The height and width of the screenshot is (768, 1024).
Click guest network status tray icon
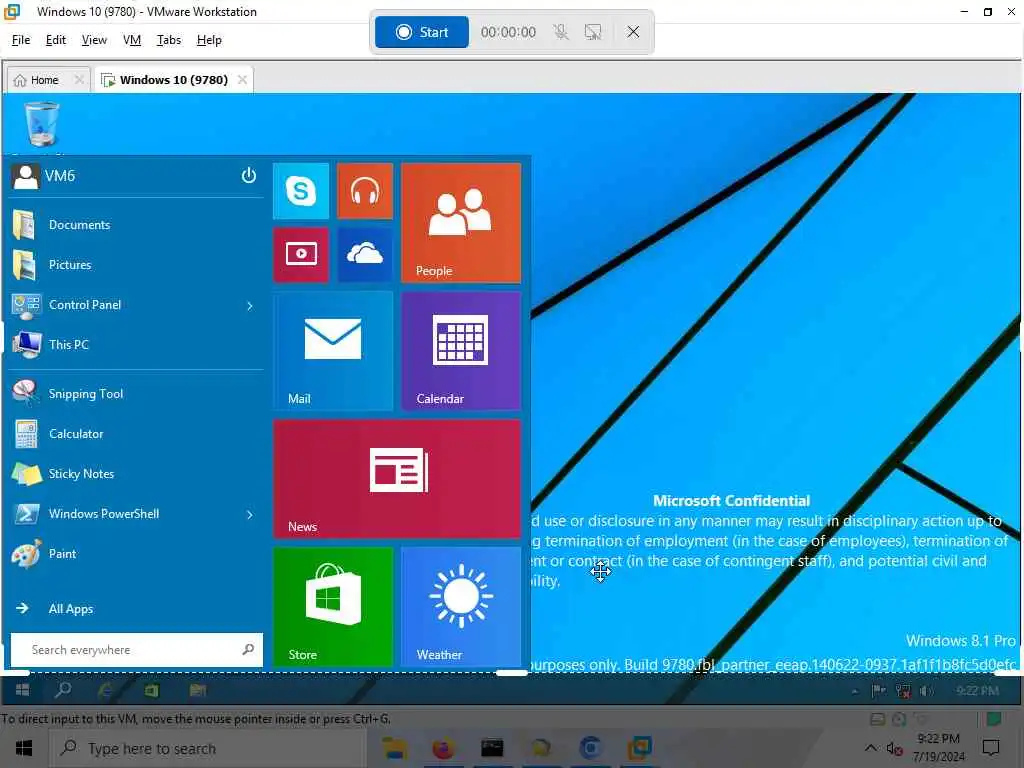coord(903,690)
